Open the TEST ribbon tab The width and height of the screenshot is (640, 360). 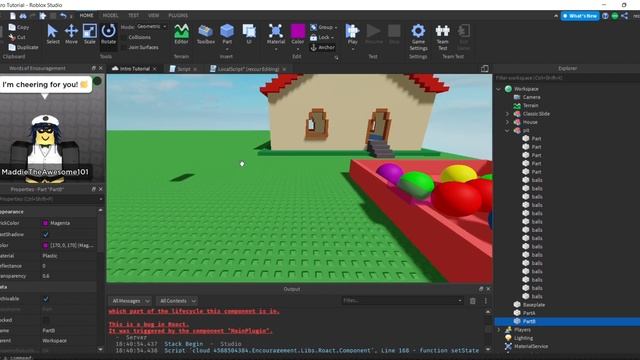click(x=133, y=16)
